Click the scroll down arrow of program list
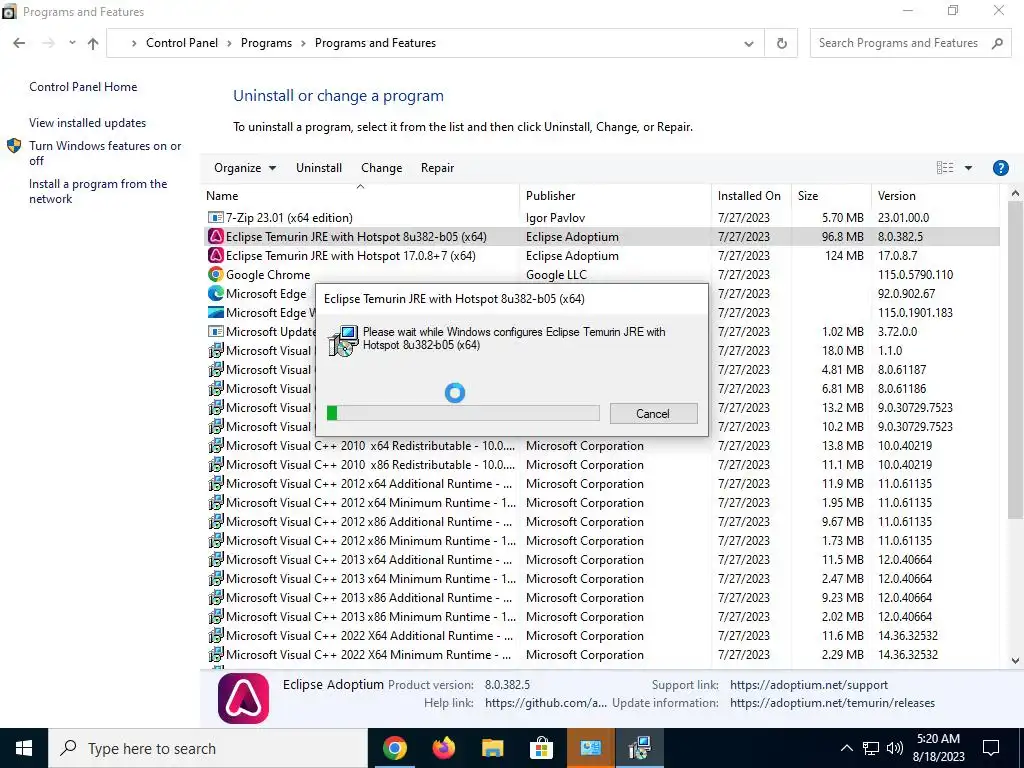This screenshot has height=768, width=1024. [x=1015, y=660]
